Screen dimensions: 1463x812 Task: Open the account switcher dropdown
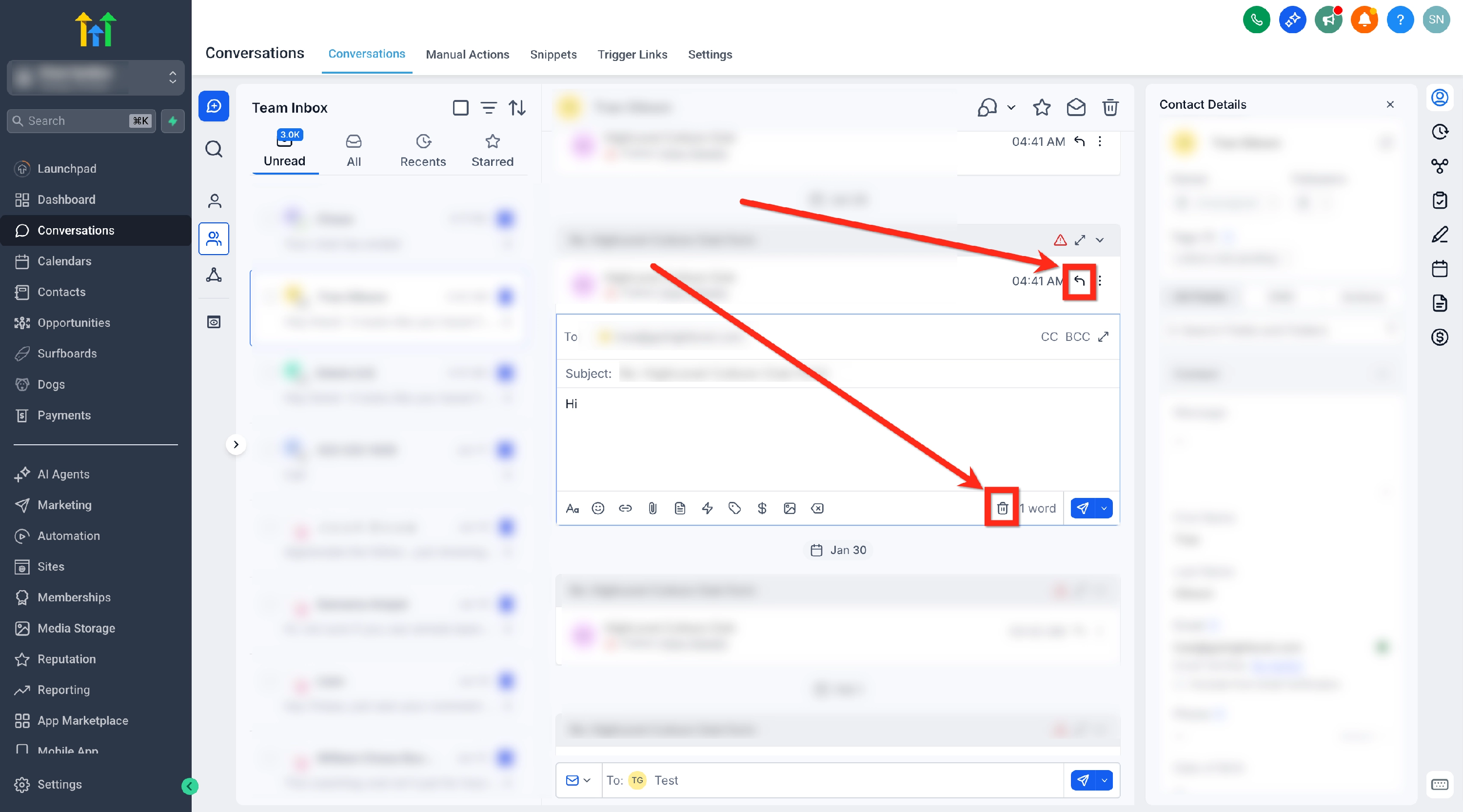(x=96, y=77)
